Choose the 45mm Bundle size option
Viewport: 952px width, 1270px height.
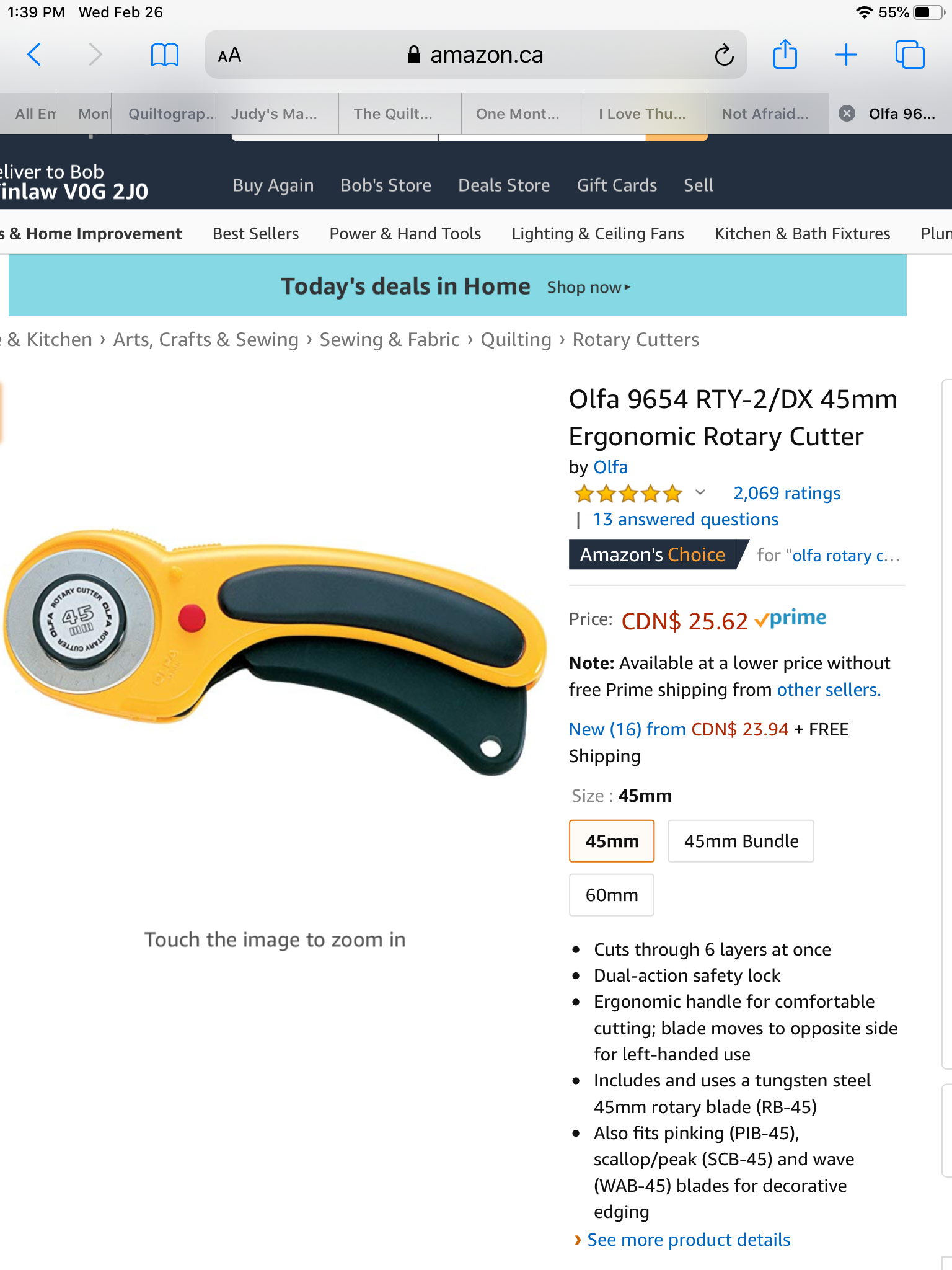point(741,841)
